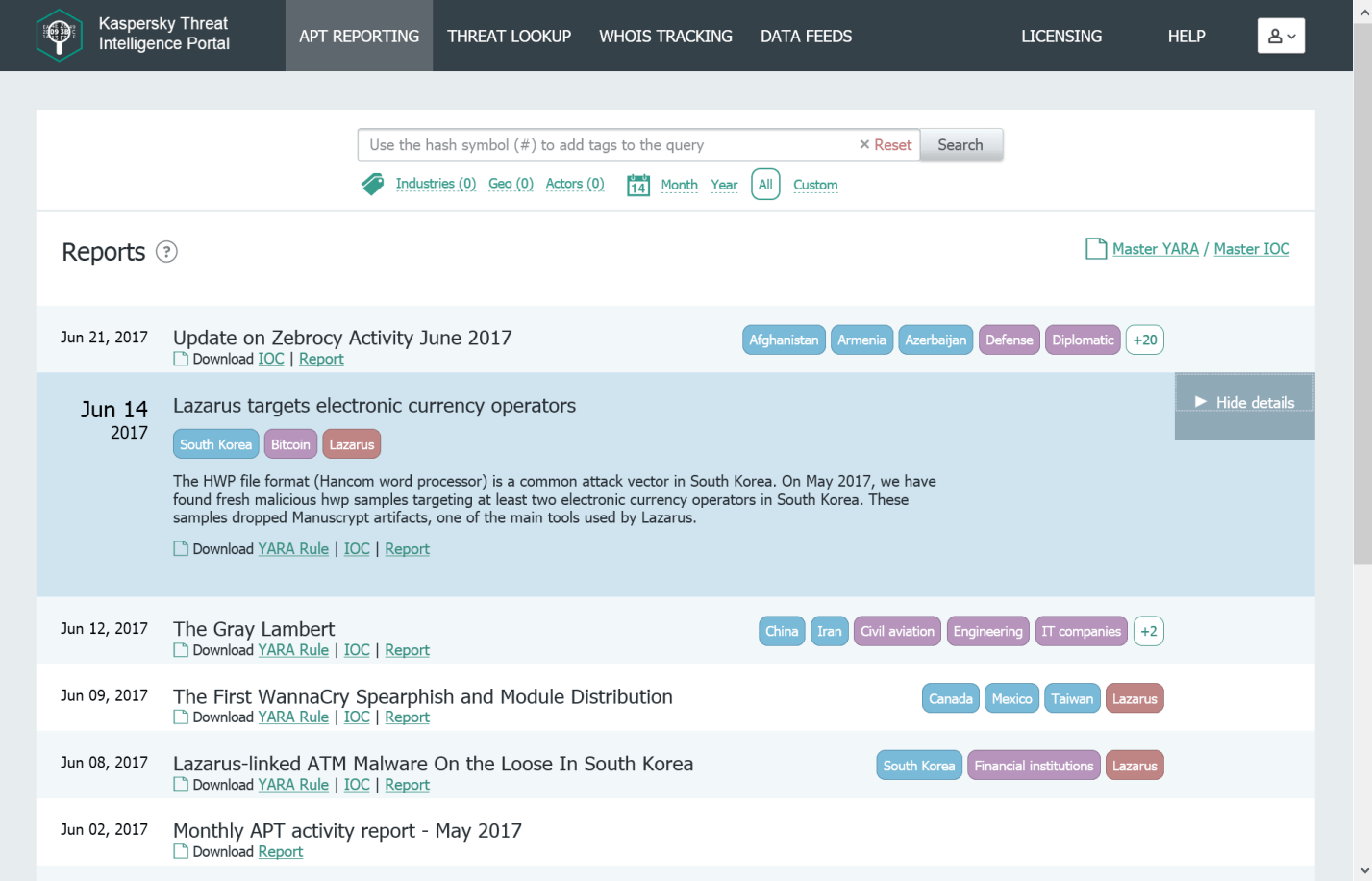Expand the +2 tags on Gray Lambert
This screenshot has height=881, width=1372.
point(1148,631)
